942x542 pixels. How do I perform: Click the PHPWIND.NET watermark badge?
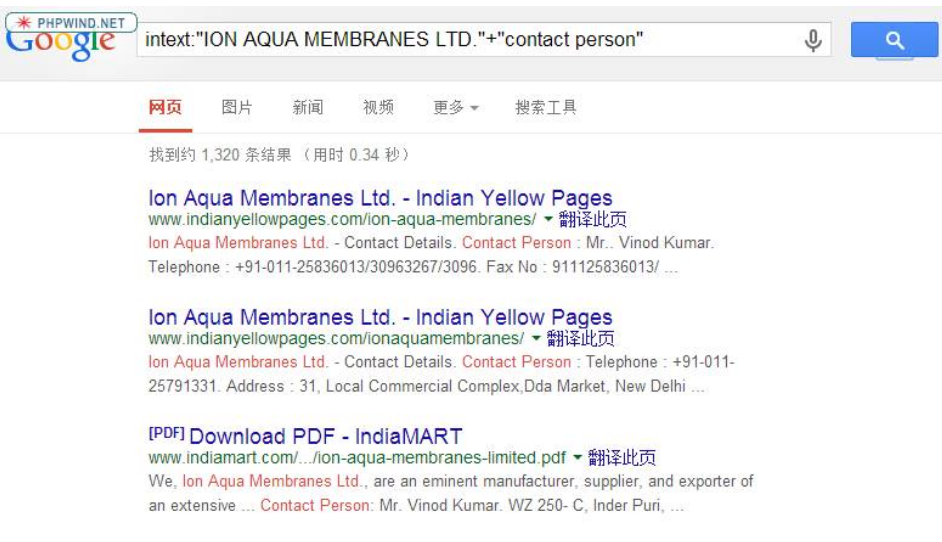(71, 23)
